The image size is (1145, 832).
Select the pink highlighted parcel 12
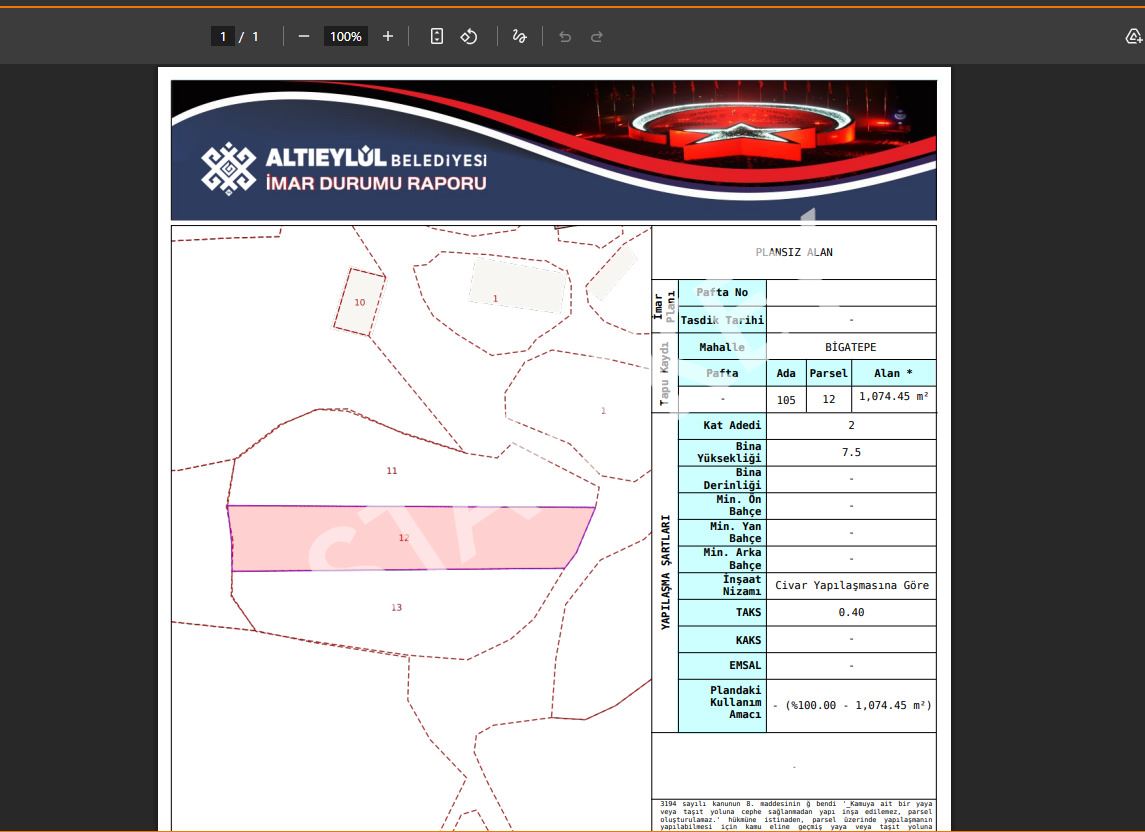(404, 538)
